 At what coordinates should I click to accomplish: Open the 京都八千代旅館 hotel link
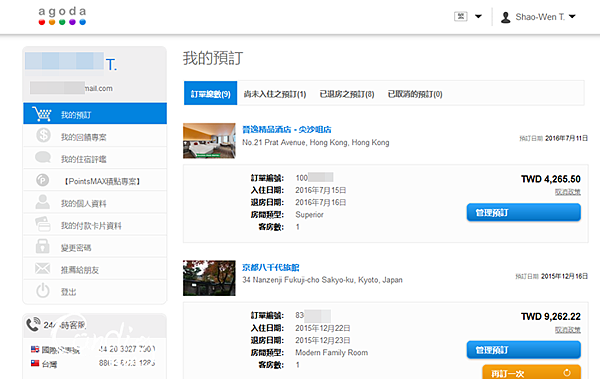click(x=271, y=267)
